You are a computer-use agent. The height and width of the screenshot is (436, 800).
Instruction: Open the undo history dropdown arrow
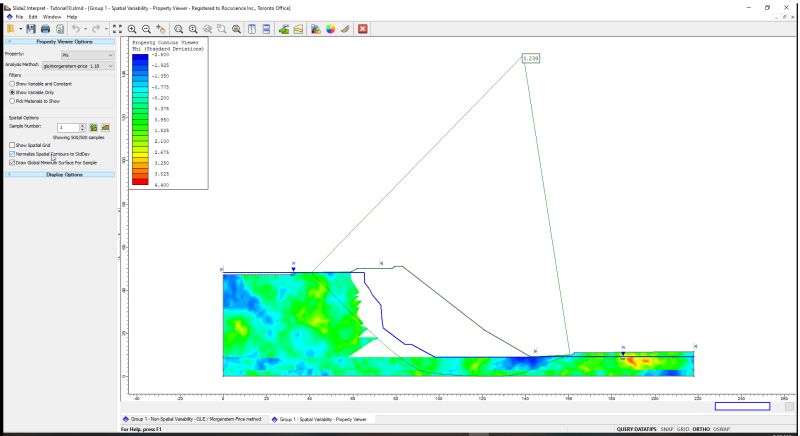(85, 29)
